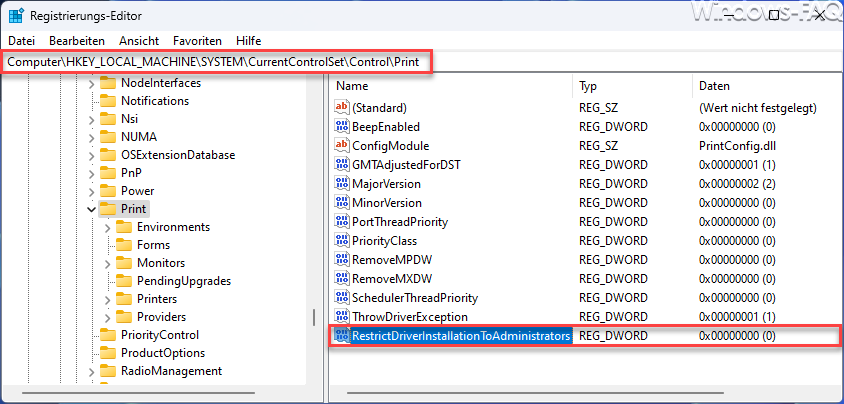Click the Nsi folder icon
This screenshot has width=844, height=404.
pyautogui.click(x=108, y=118)
